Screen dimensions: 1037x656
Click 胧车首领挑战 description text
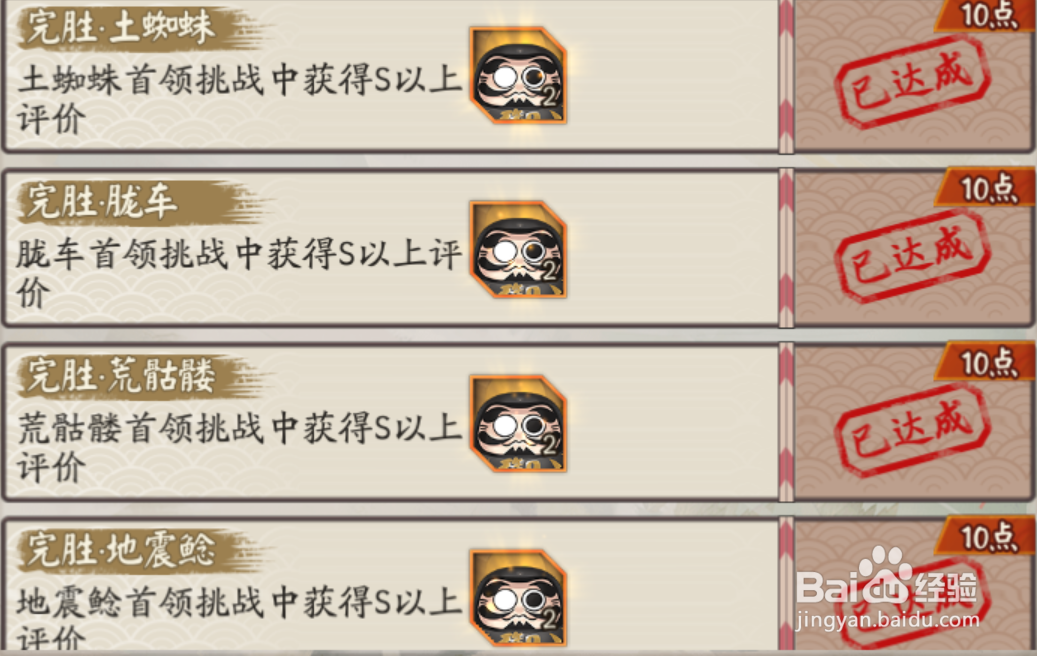239,274
